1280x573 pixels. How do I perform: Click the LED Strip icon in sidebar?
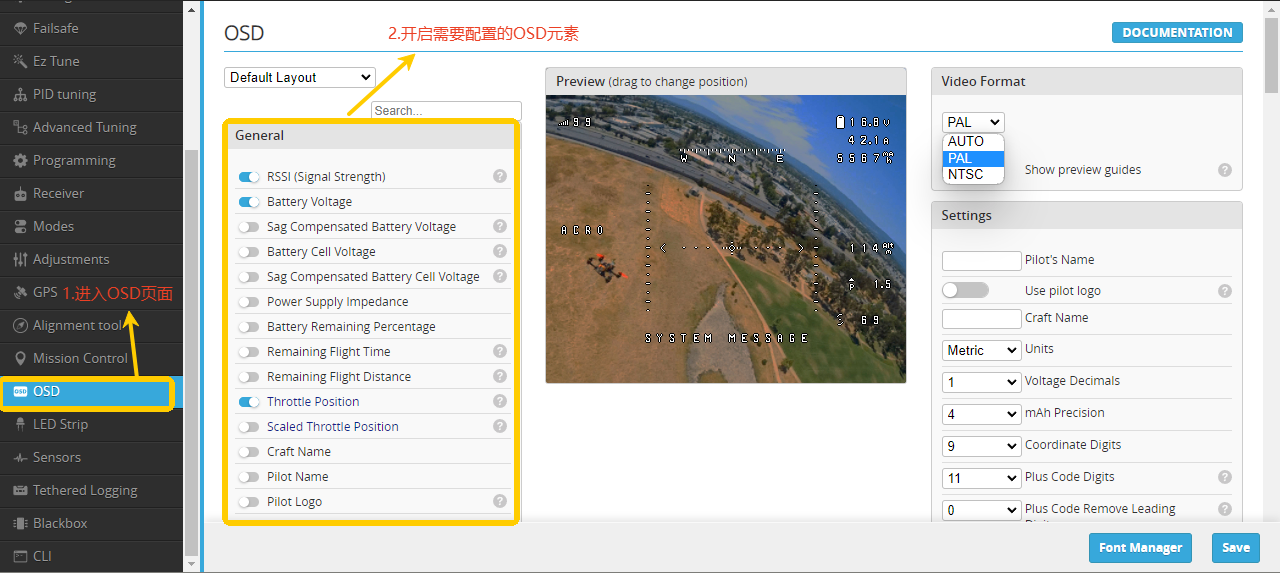[x=20, y=424]
